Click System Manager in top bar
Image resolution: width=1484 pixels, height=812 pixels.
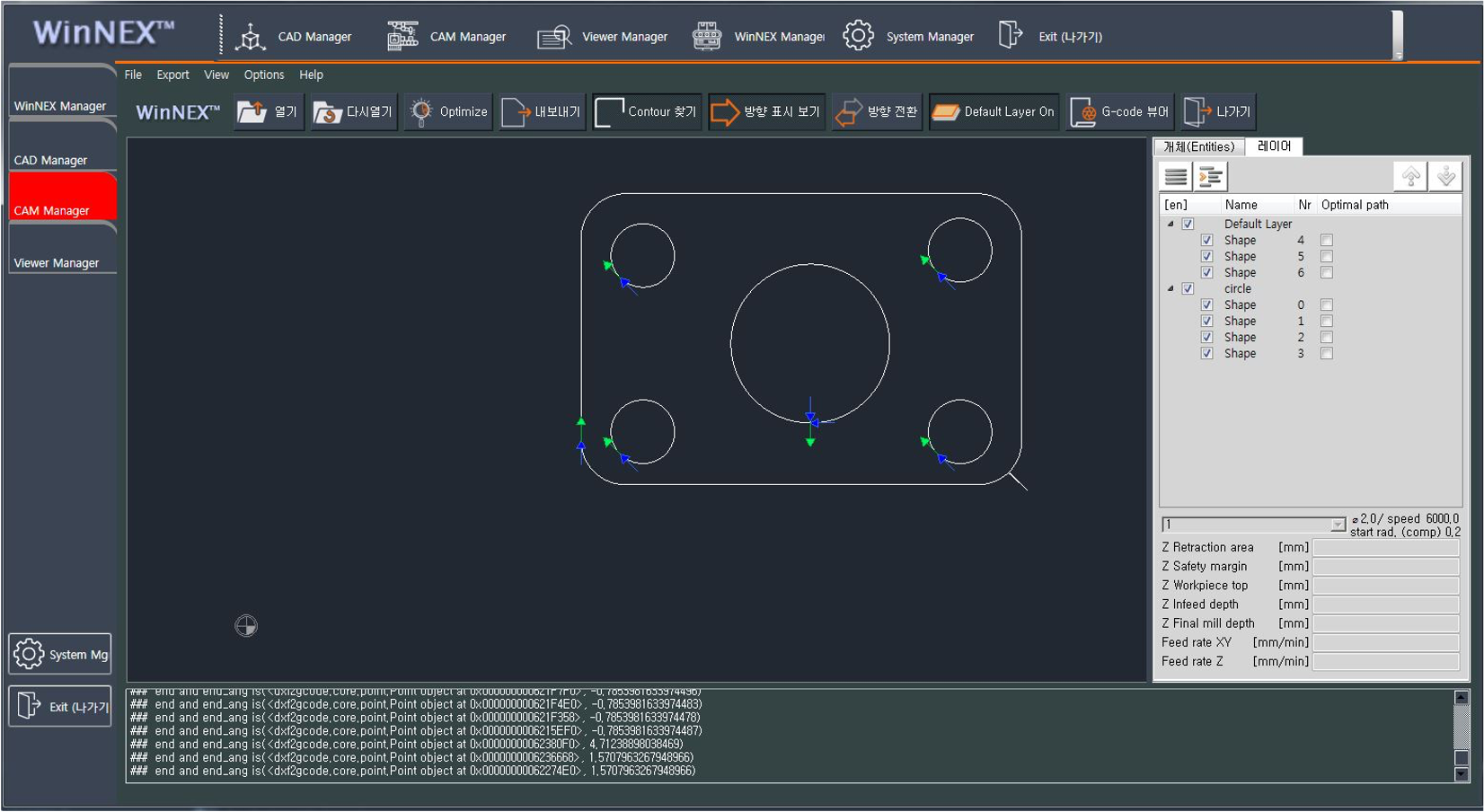point(908,37)
